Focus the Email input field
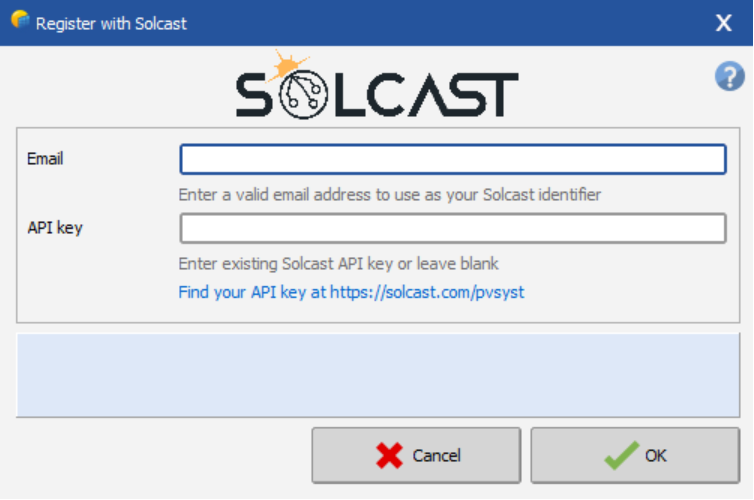The image size is (754, 500). [x=452, y=159]
